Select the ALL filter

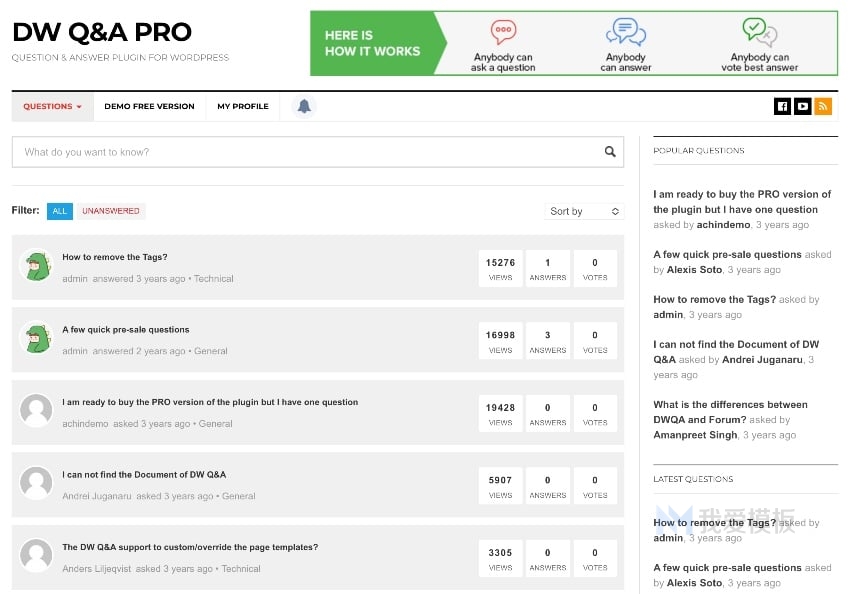coord(60,211)
